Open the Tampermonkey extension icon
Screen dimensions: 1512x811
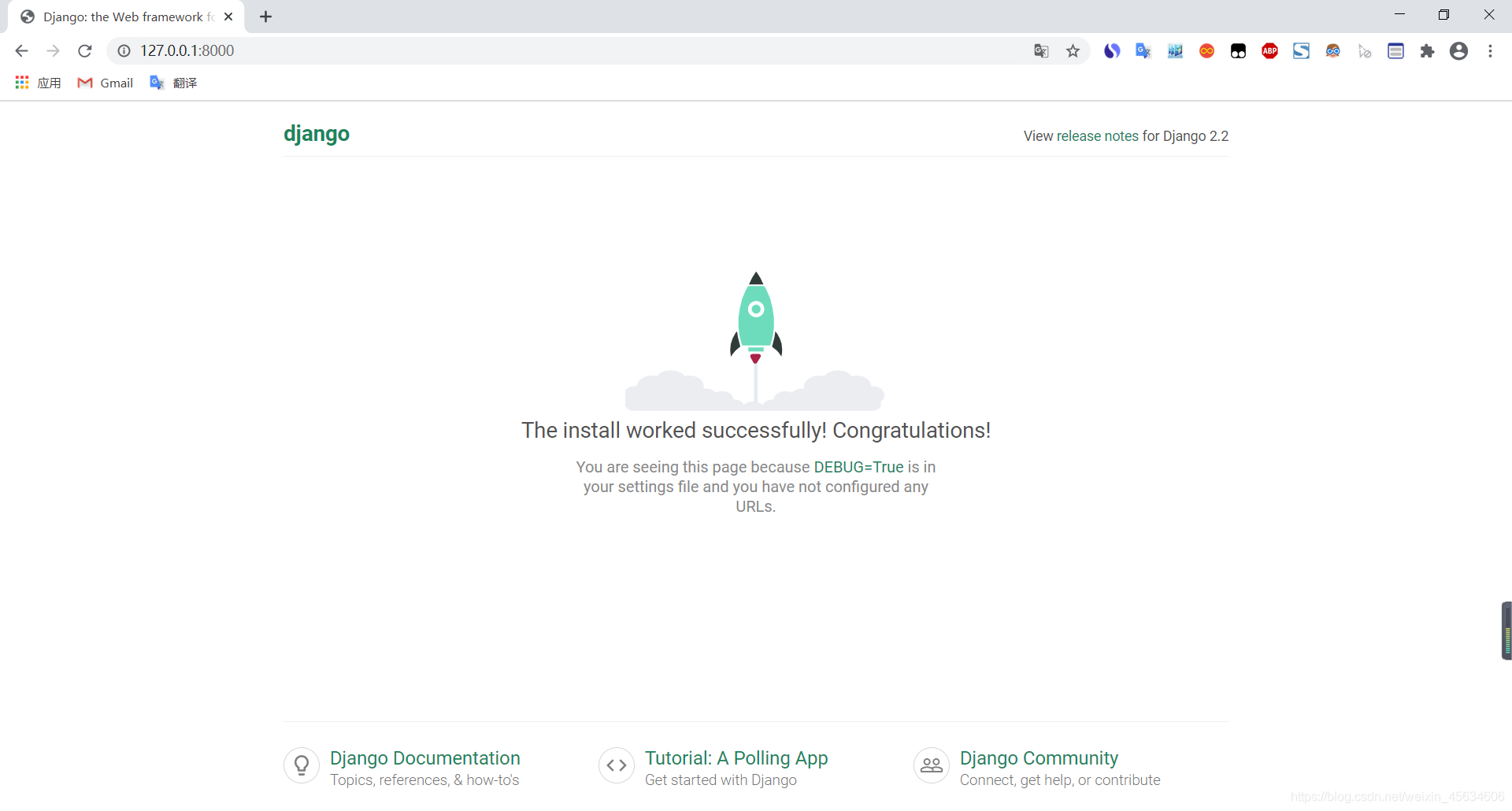tap(1238, 51)
